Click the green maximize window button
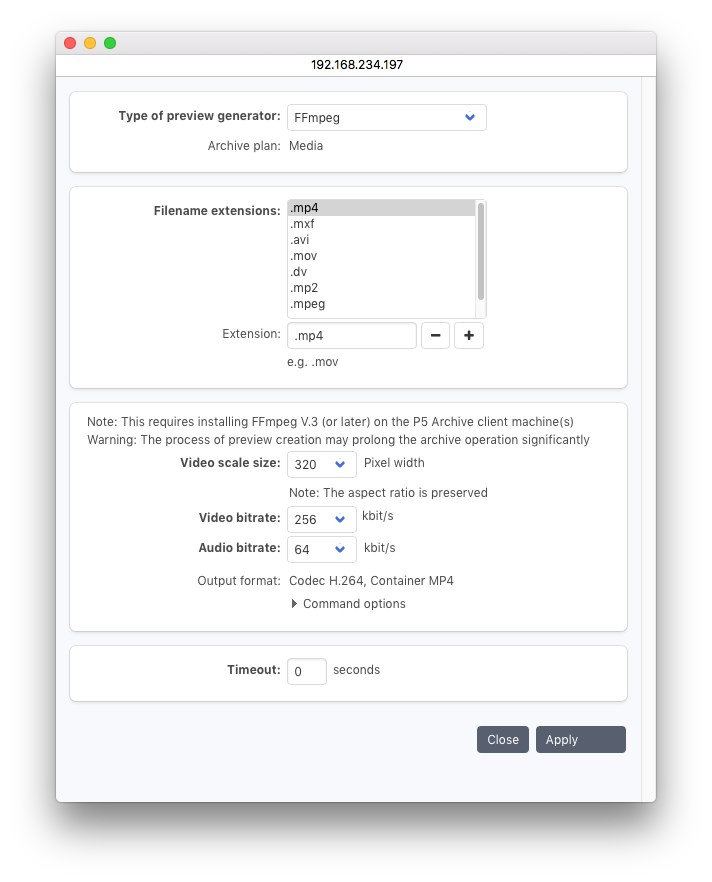Viewport: 712px width, 882px height. click(x=110, y=43)
